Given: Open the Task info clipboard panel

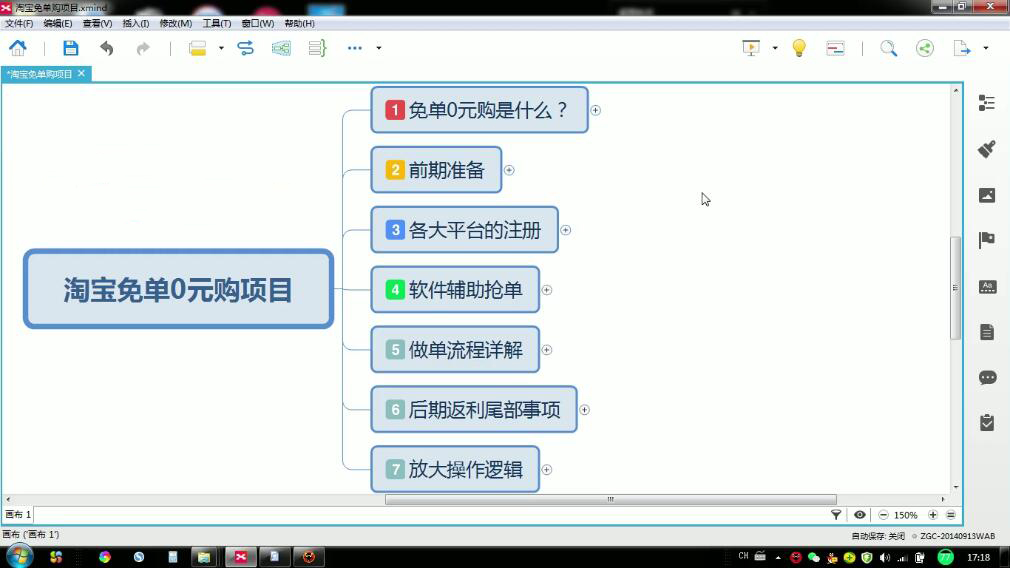Looking at the screenshot, I should [987, 423].
